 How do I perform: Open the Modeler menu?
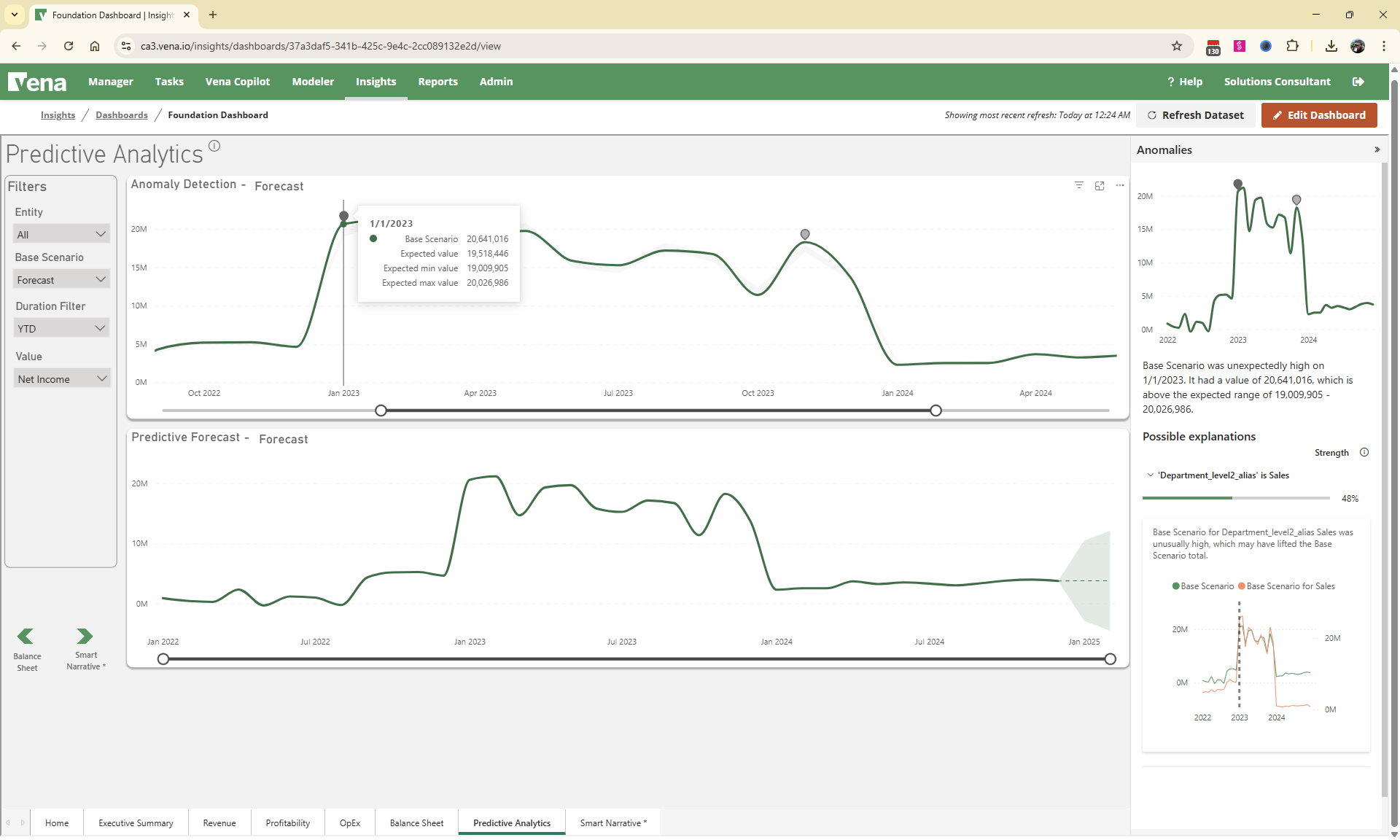313,82
